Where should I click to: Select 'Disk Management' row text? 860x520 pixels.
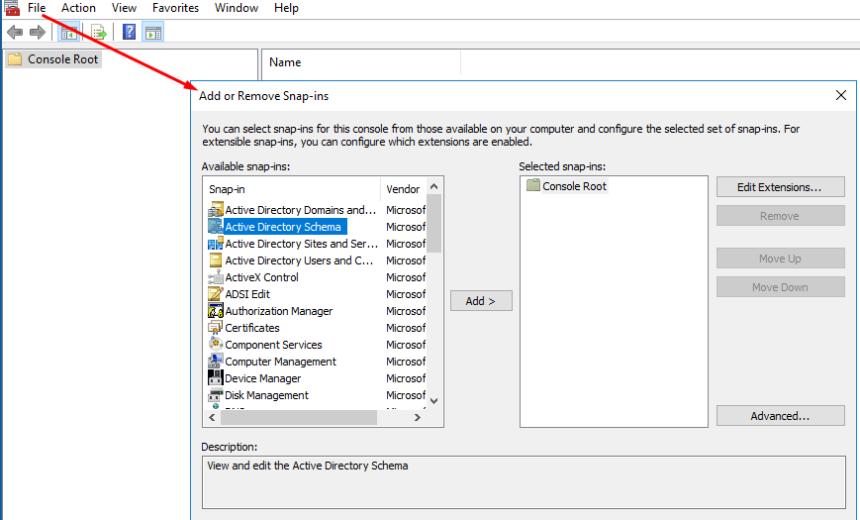click(x=267, y=395)
